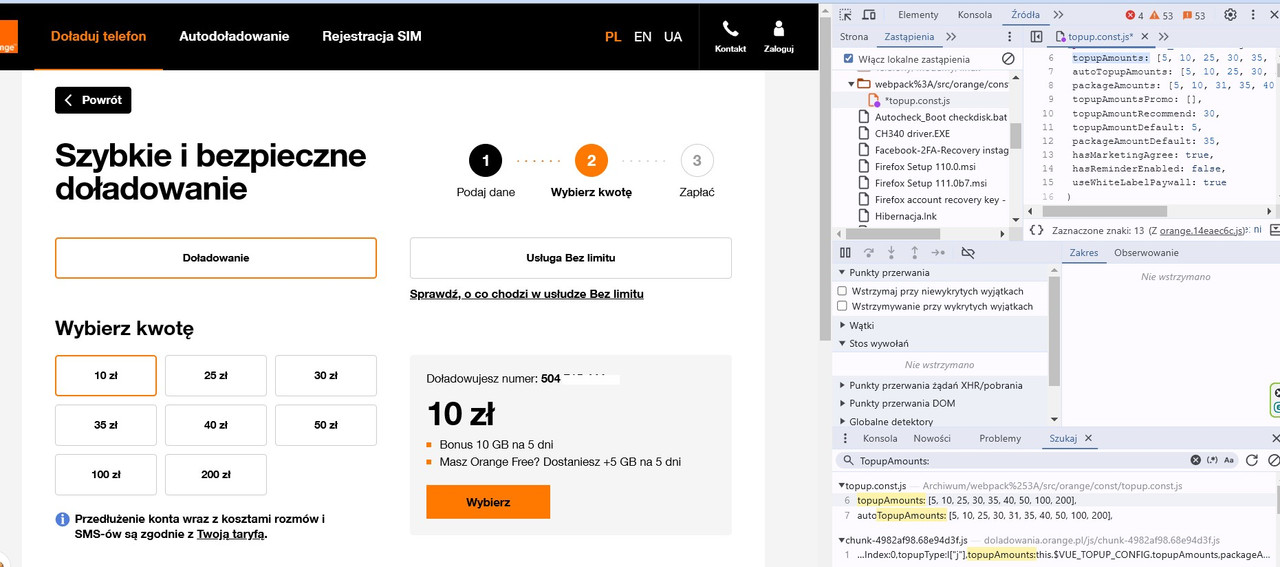Go back with the Powrót button
The width and height of the screenshot is (1280, 567).
93,100
